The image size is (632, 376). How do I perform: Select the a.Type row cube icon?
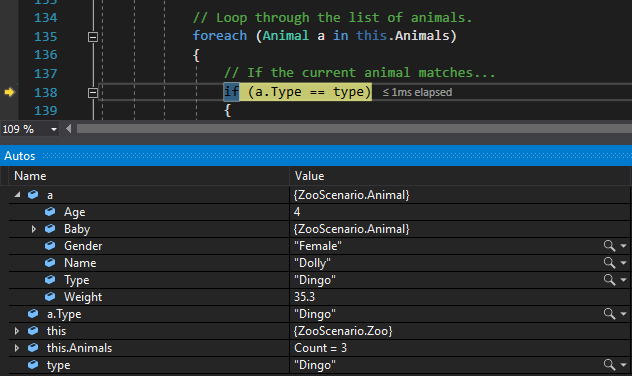(33, 314)
